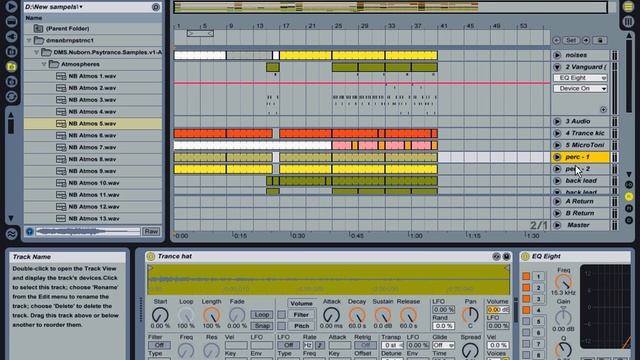Enable EQ Eight band 5 activator
The width and height of the screenshot is (640, 360).
526,322
